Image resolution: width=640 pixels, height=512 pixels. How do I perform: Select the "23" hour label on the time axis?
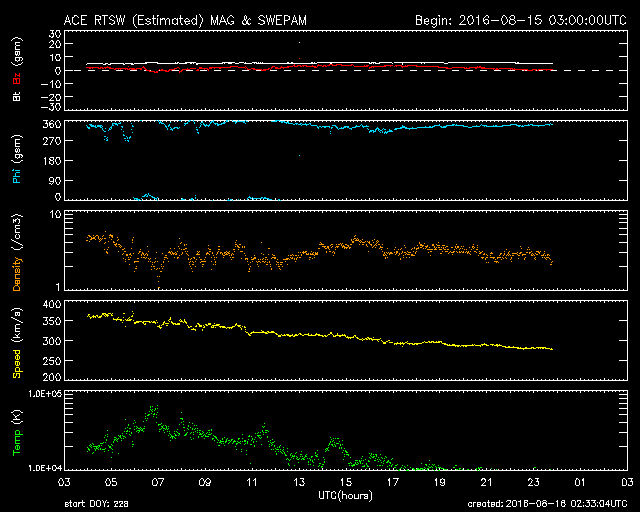[x=533, y=482]
